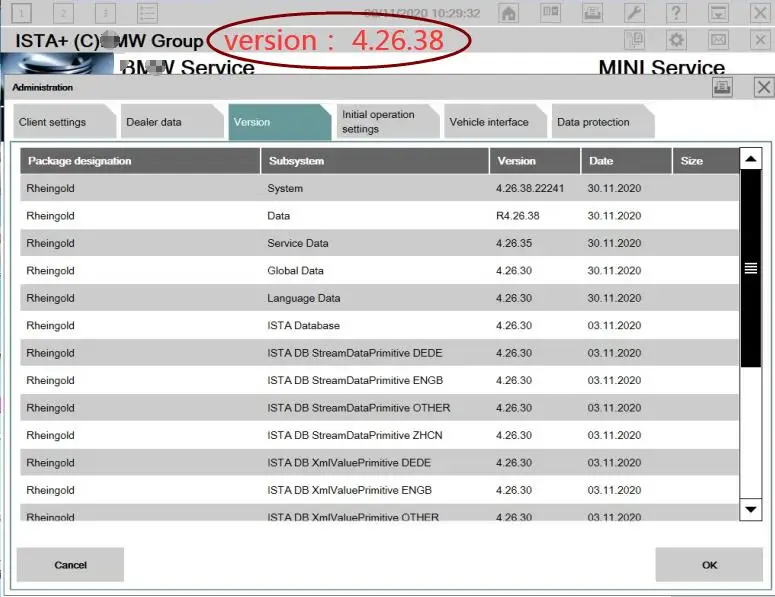Select ISTA DB XmlValuePrimitive DEDE row
The height and width of the screenshot is (597, 775).
(379, 463)
